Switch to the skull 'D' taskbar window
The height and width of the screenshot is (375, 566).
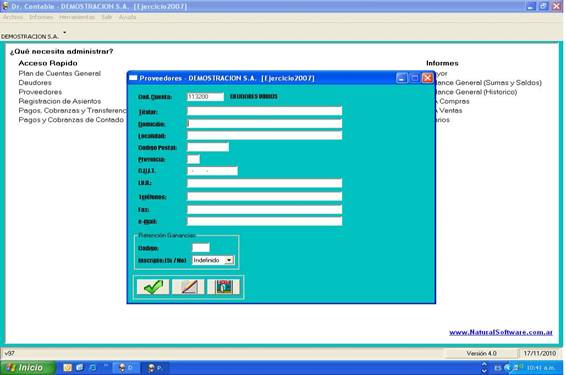126,368
